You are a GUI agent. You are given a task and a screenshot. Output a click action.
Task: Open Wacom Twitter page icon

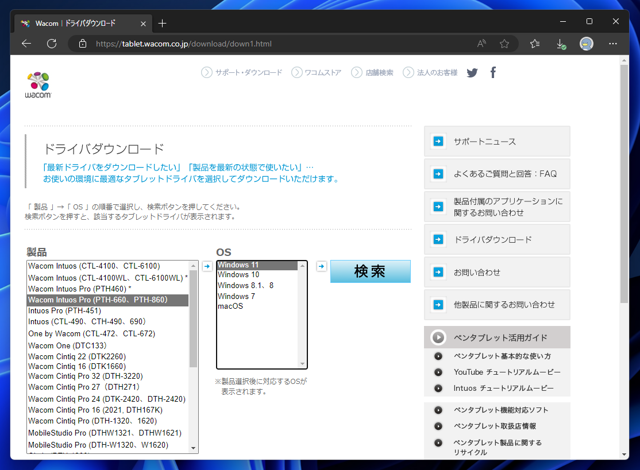472,73
